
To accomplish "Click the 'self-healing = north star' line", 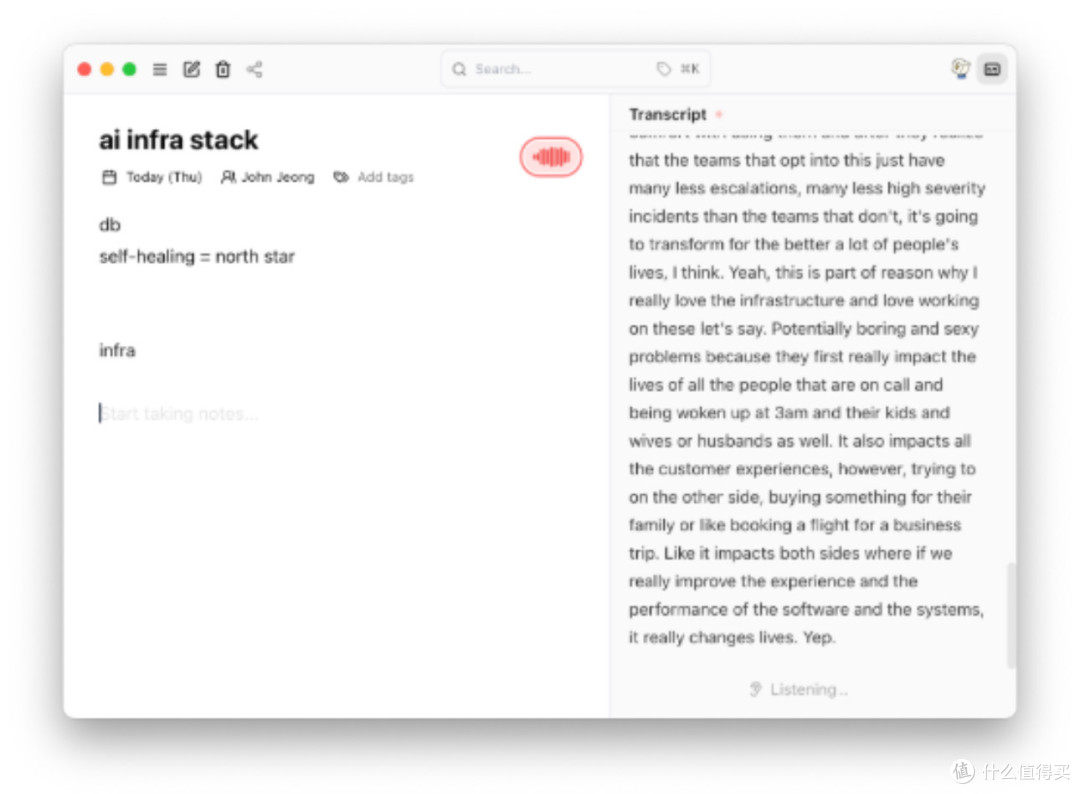I will (197, 257).
